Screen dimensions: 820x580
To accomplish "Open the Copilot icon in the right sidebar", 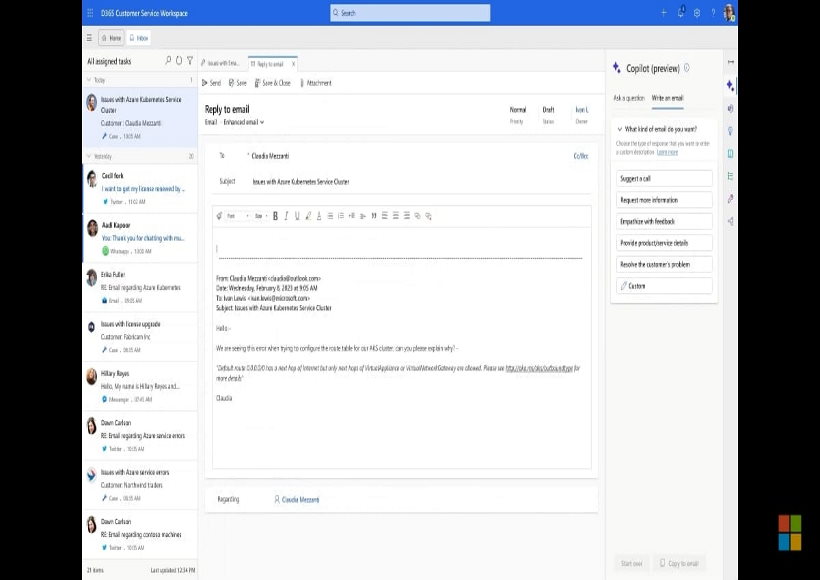I will pyautogui.click(x=731, y=86).
